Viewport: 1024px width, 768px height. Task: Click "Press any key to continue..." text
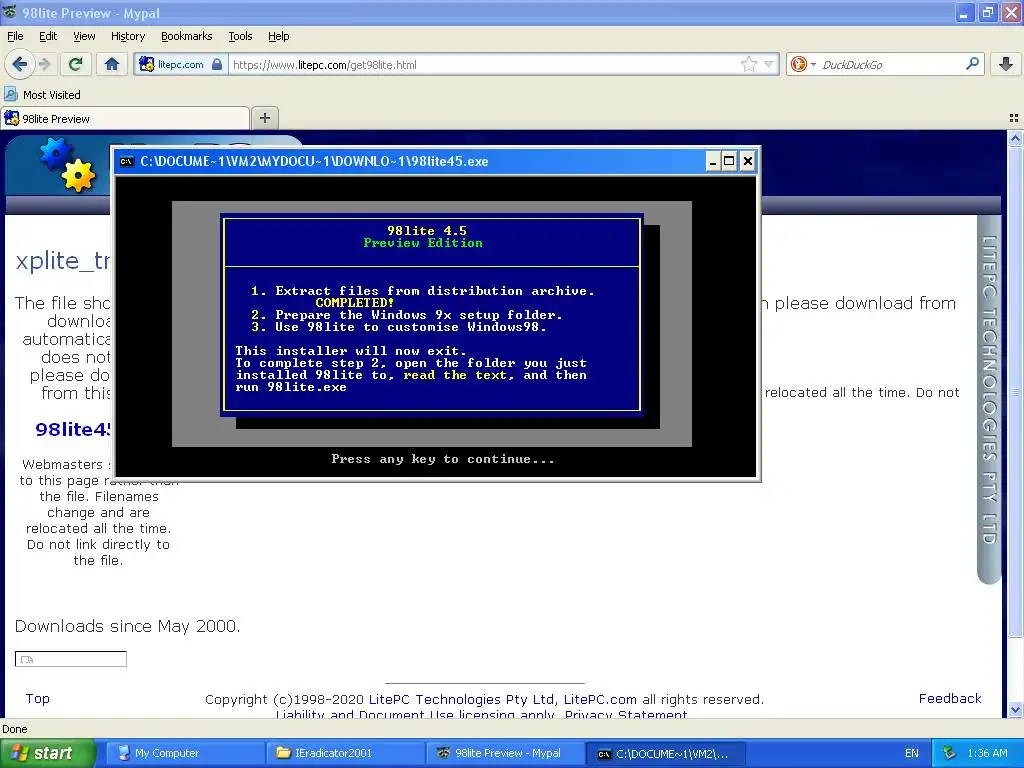tap(443, 459)
